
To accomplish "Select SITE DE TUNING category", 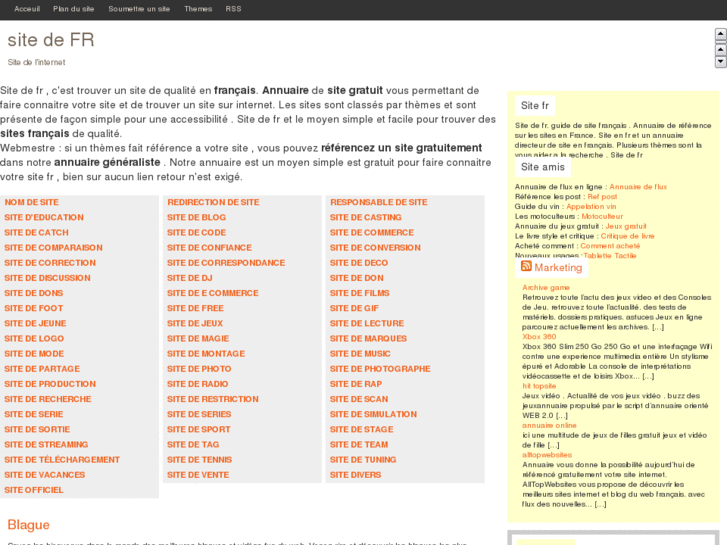I will pyautogui.click(x=363, y=460).
